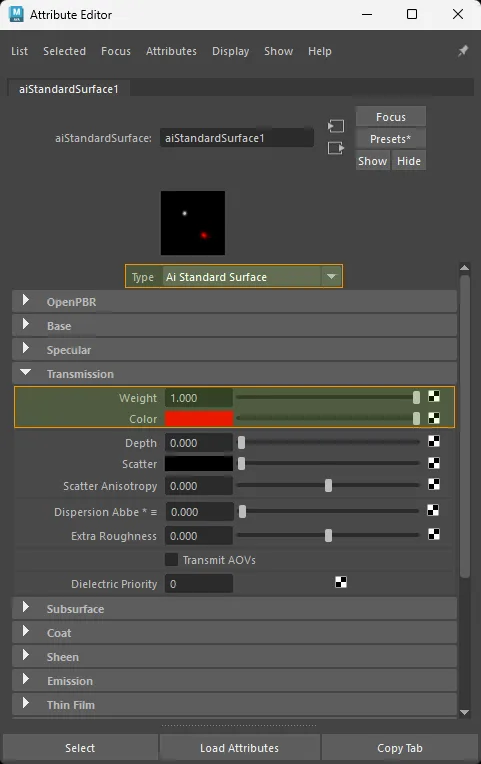Click checker map button for Scatter Anisotropy

[x=434, y=484]
